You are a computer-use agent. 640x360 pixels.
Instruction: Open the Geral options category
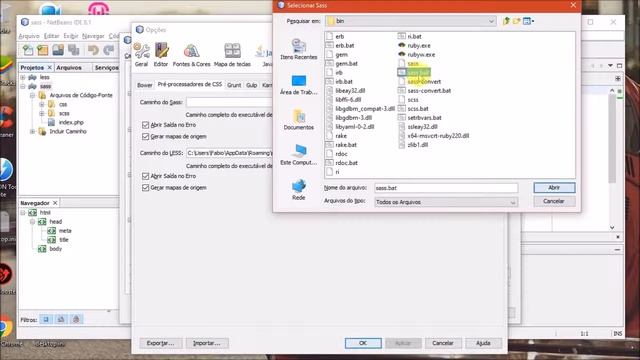pyautogui.click(x=141, y=55)
